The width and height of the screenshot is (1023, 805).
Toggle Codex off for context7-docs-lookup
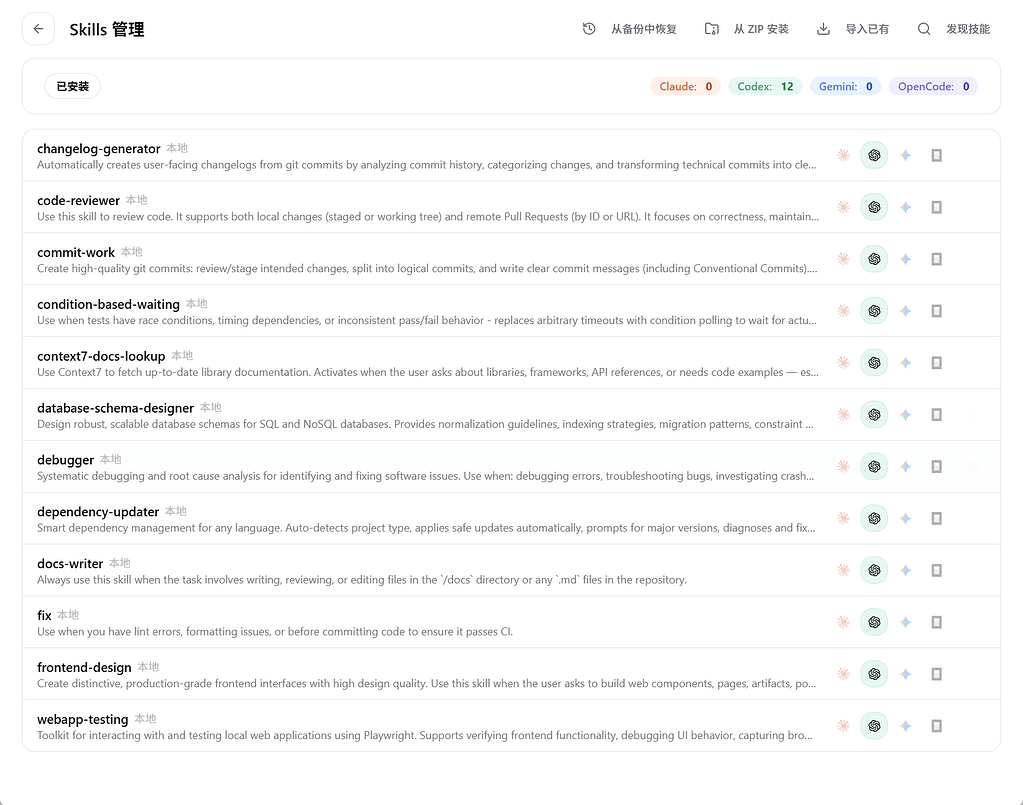(874, 363)
